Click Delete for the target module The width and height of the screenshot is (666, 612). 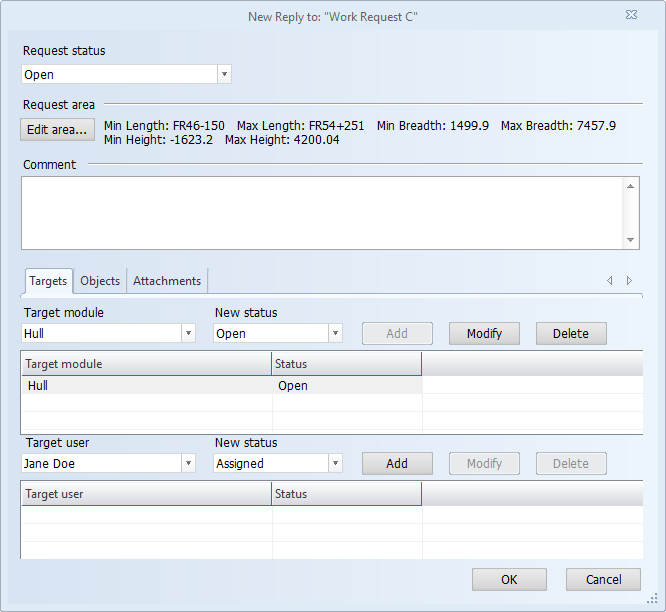[x=571, y=334]
